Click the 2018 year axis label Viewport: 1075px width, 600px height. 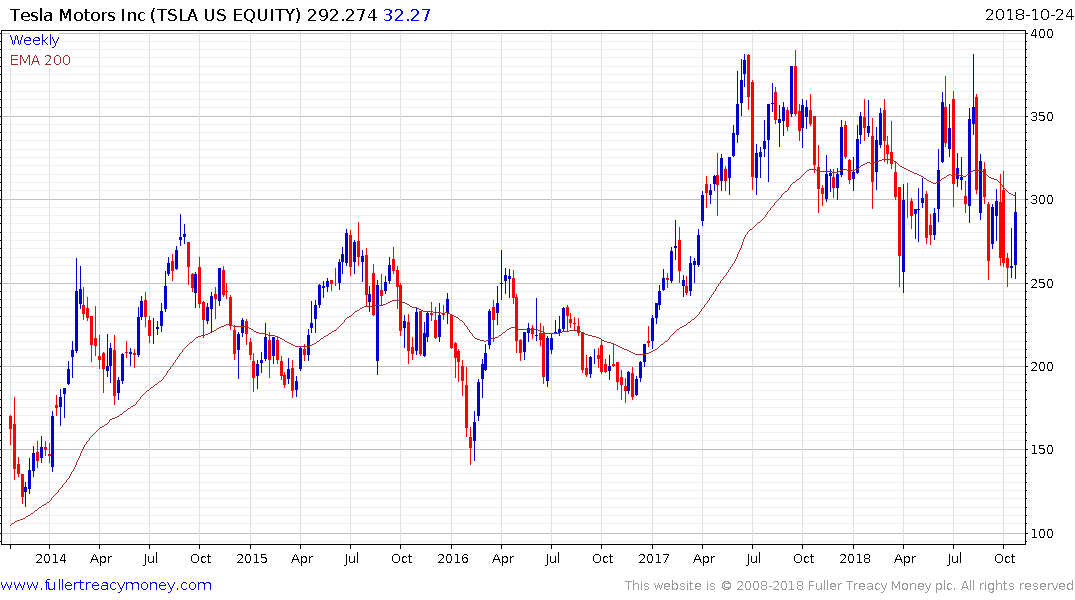pyautogui.click(x=854, y=558)
